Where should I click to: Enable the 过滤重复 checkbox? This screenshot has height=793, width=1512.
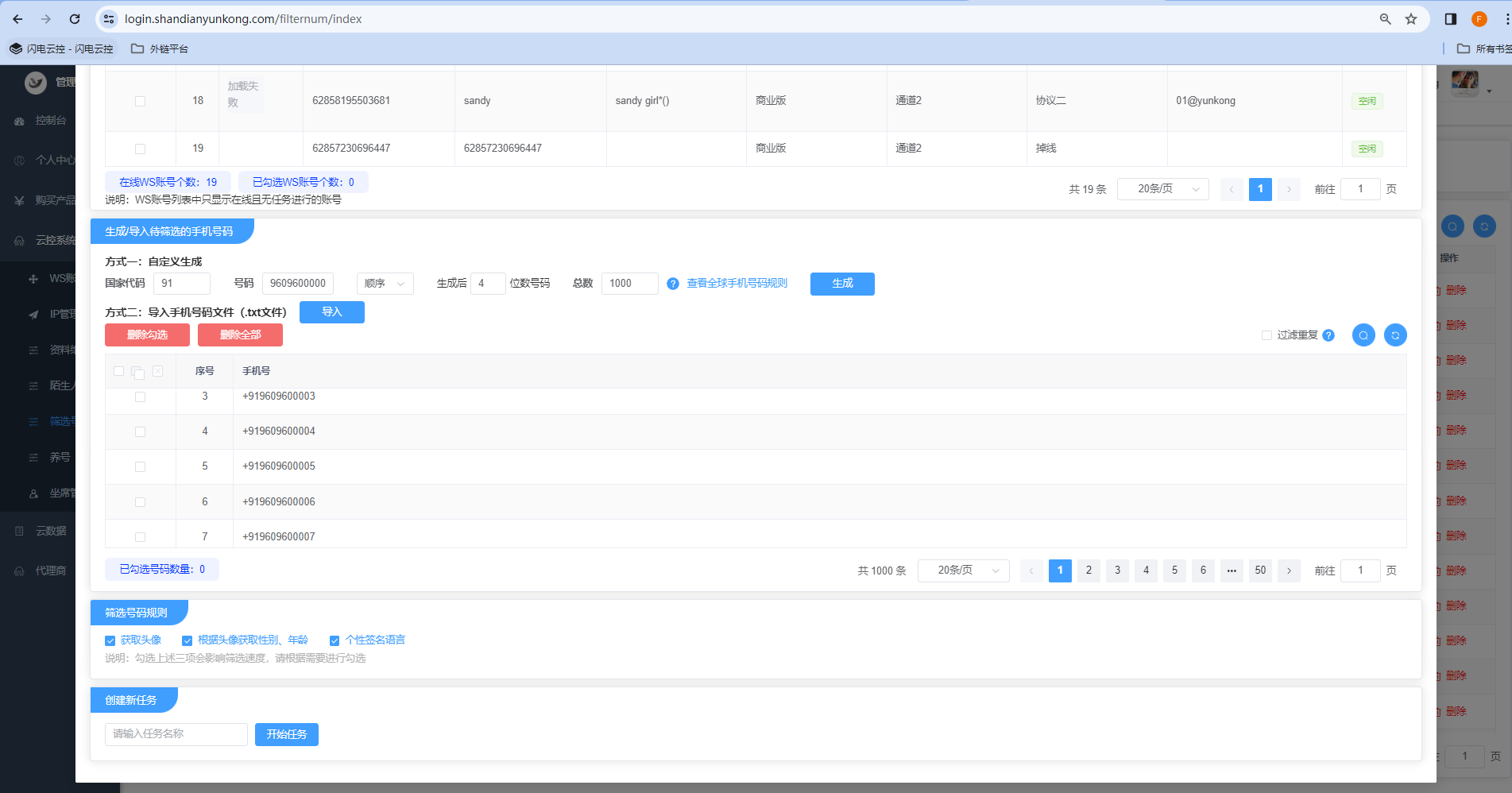tap(1266, 335)
